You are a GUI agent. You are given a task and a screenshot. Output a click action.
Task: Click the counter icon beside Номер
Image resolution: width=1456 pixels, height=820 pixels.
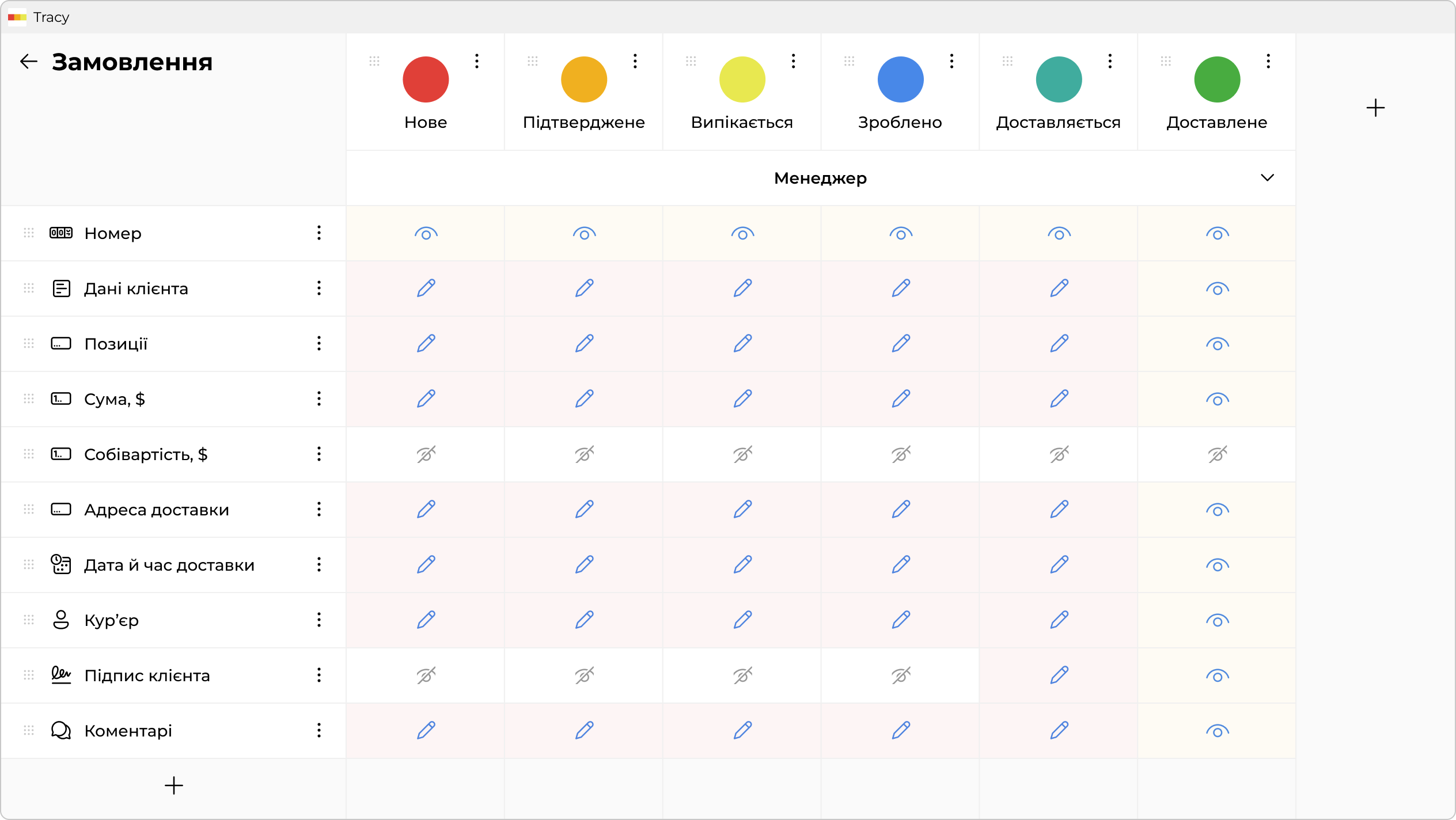pyautogui.click(x=61, y=233)
